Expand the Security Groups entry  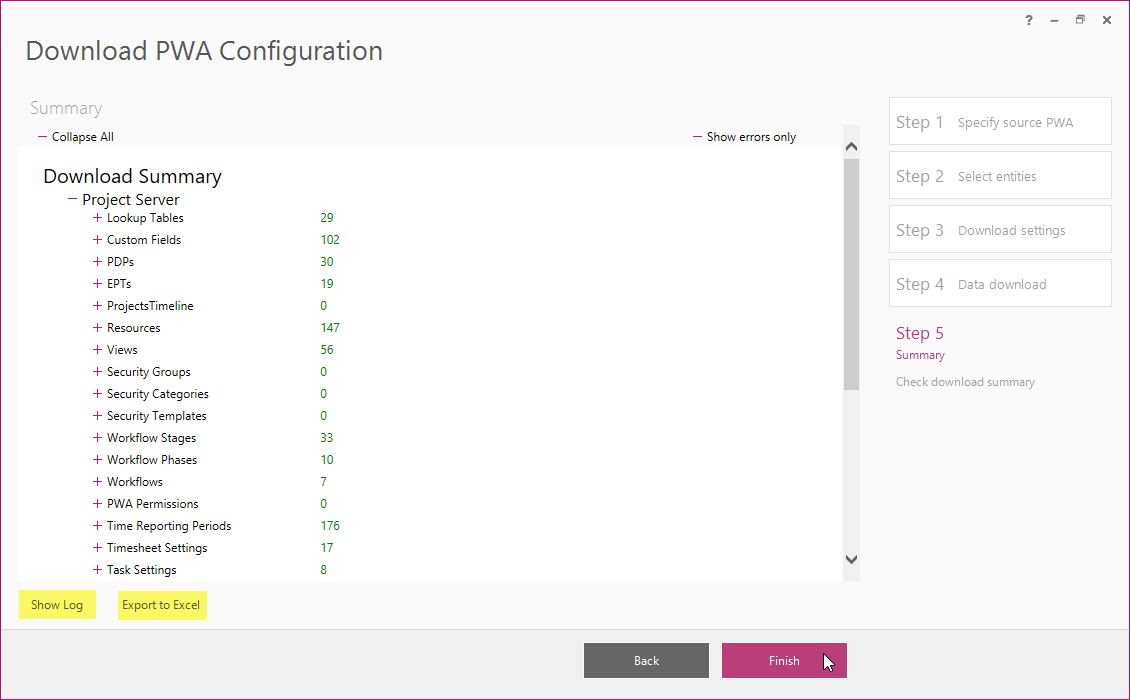click(97, 371)
